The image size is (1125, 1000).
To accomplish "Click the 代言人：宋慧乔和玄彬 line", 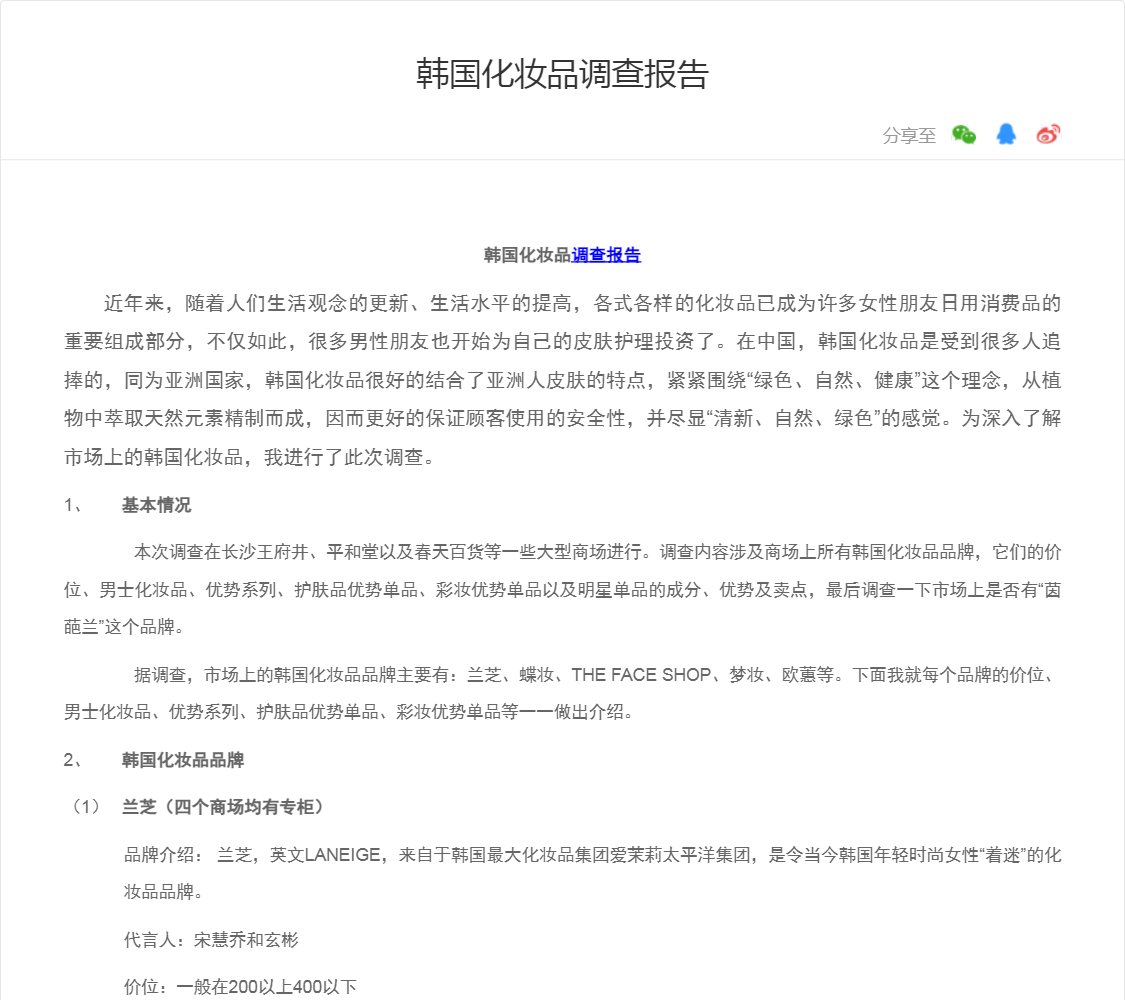I will [211, 940].
